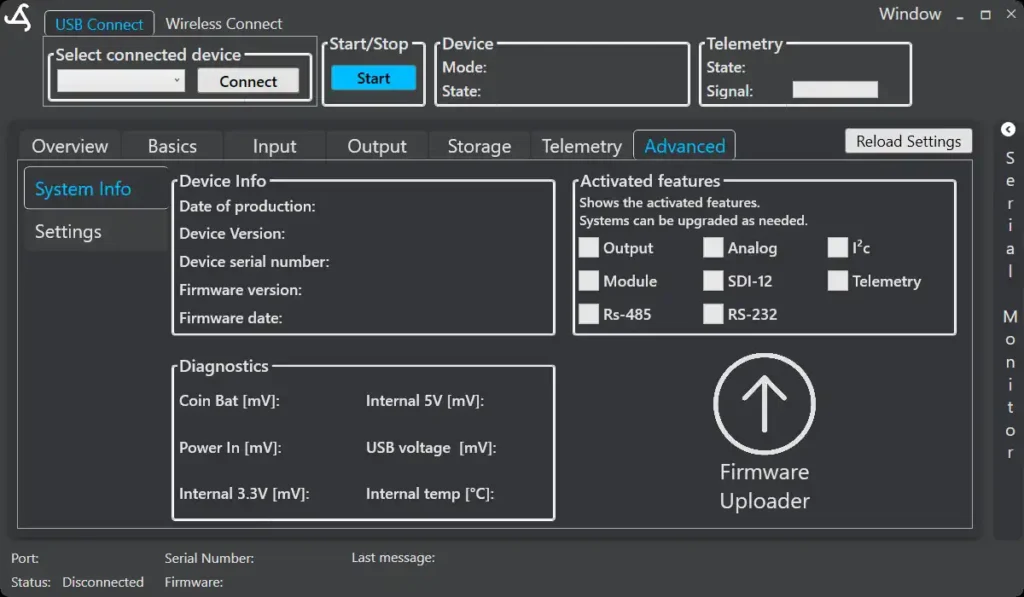The image size is (1024, 597).
Task: Click the app logo in top-left corner
Action: pos(19,19)
